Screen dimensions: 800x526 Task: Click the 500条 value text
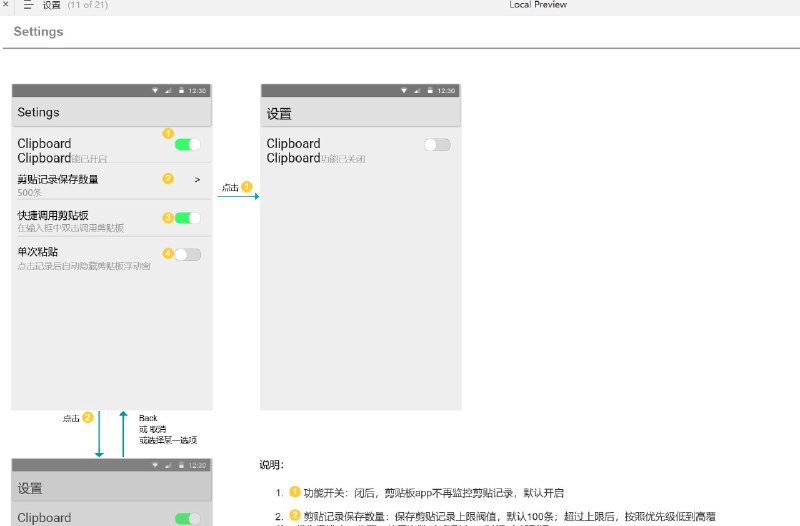[x=29, y=192]
